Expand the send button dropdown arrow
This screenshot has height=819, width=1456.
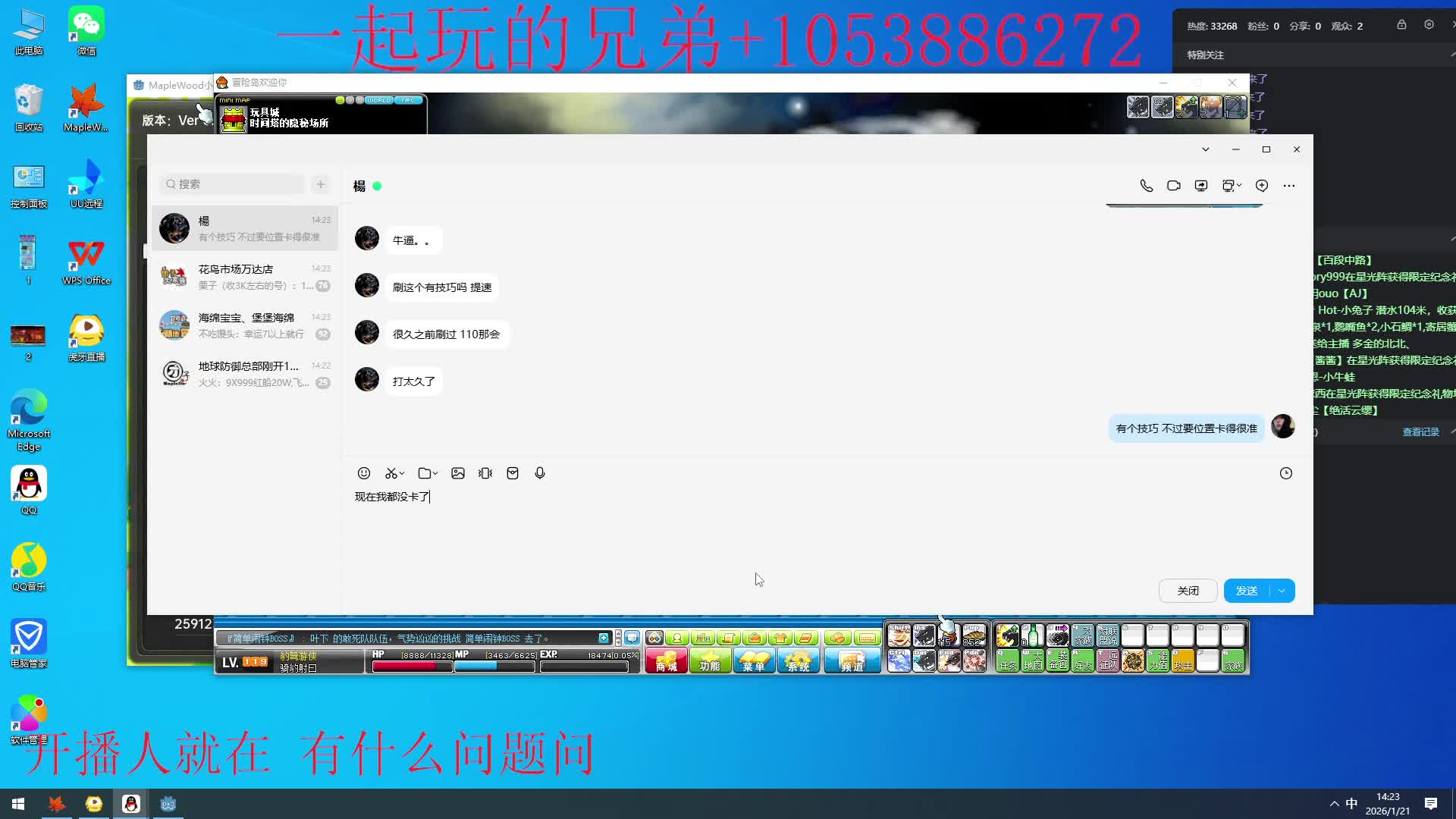[x=1282, y=591]
